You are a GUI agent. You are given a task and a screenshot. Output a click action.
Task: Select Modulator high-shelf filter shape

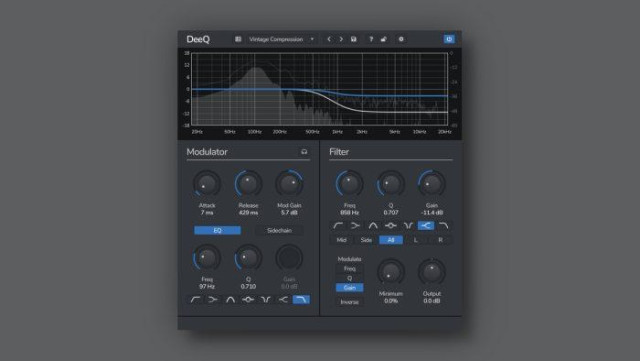click(283, 300)
